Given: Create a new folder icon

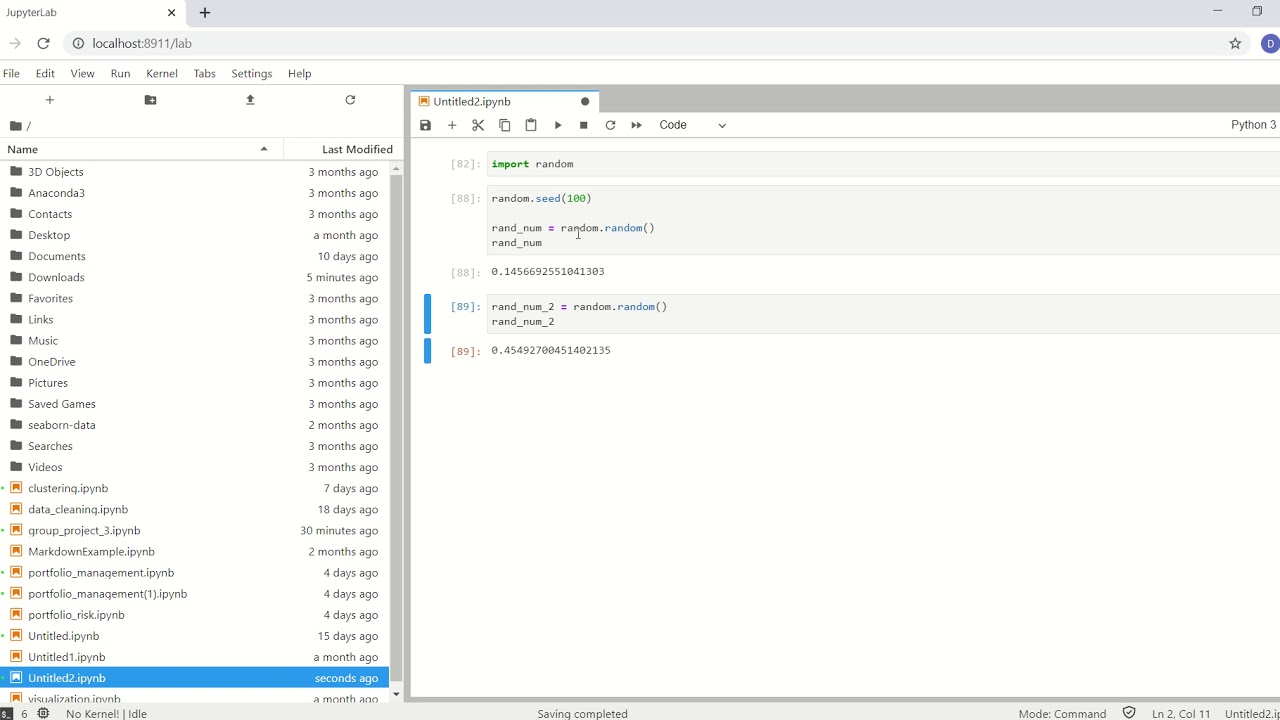Looking at the screenshot, I should pyautogui.click(x=150, y=100).
